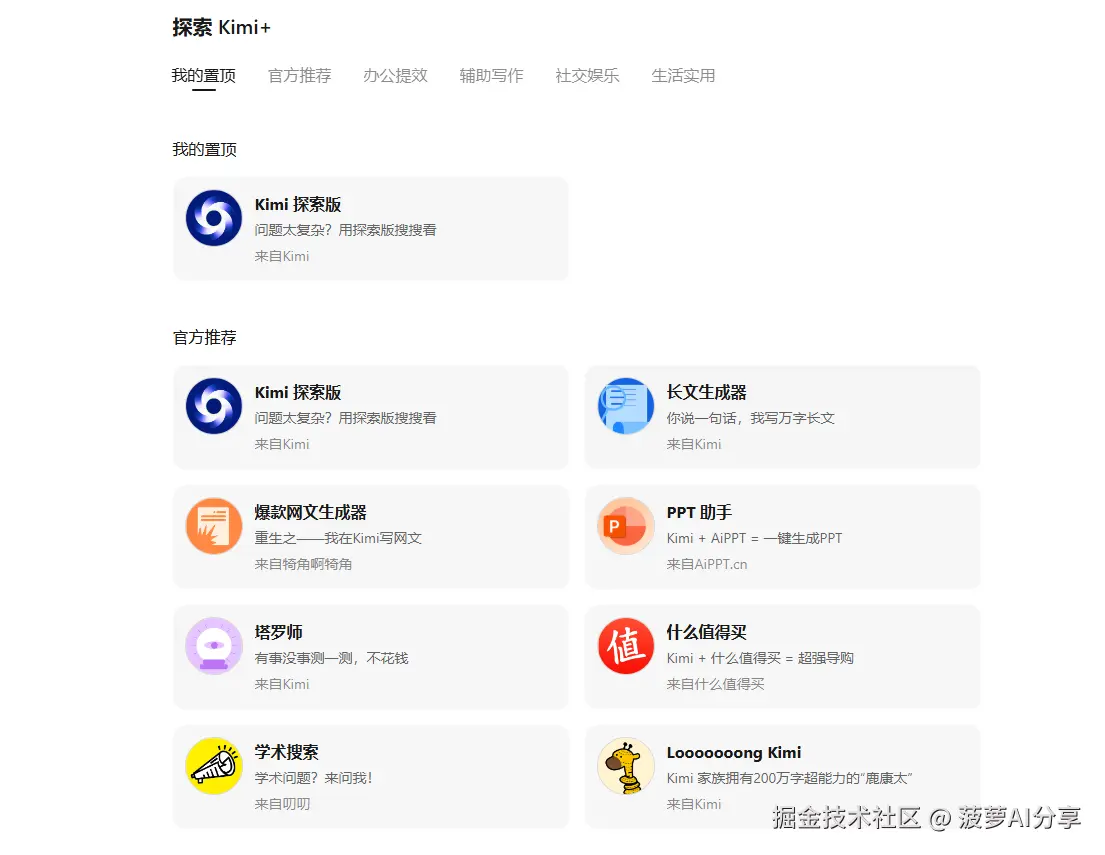
Task: Click the 学术搜索 megaphone icon
Action: 214,765
